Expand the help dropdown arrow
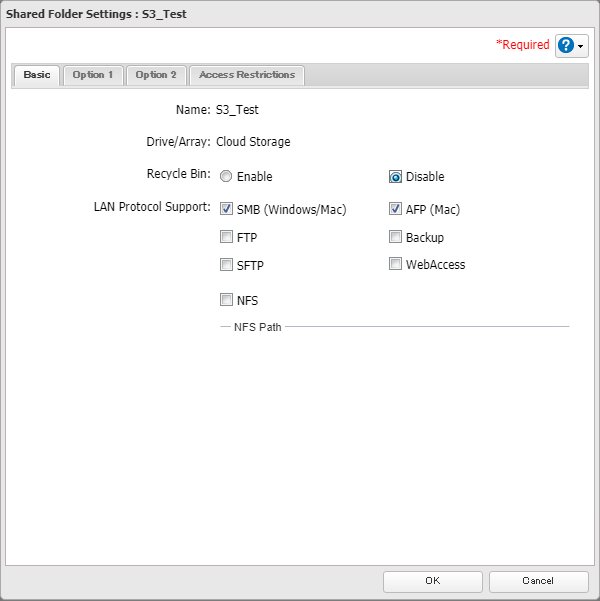 click(582, 47)
